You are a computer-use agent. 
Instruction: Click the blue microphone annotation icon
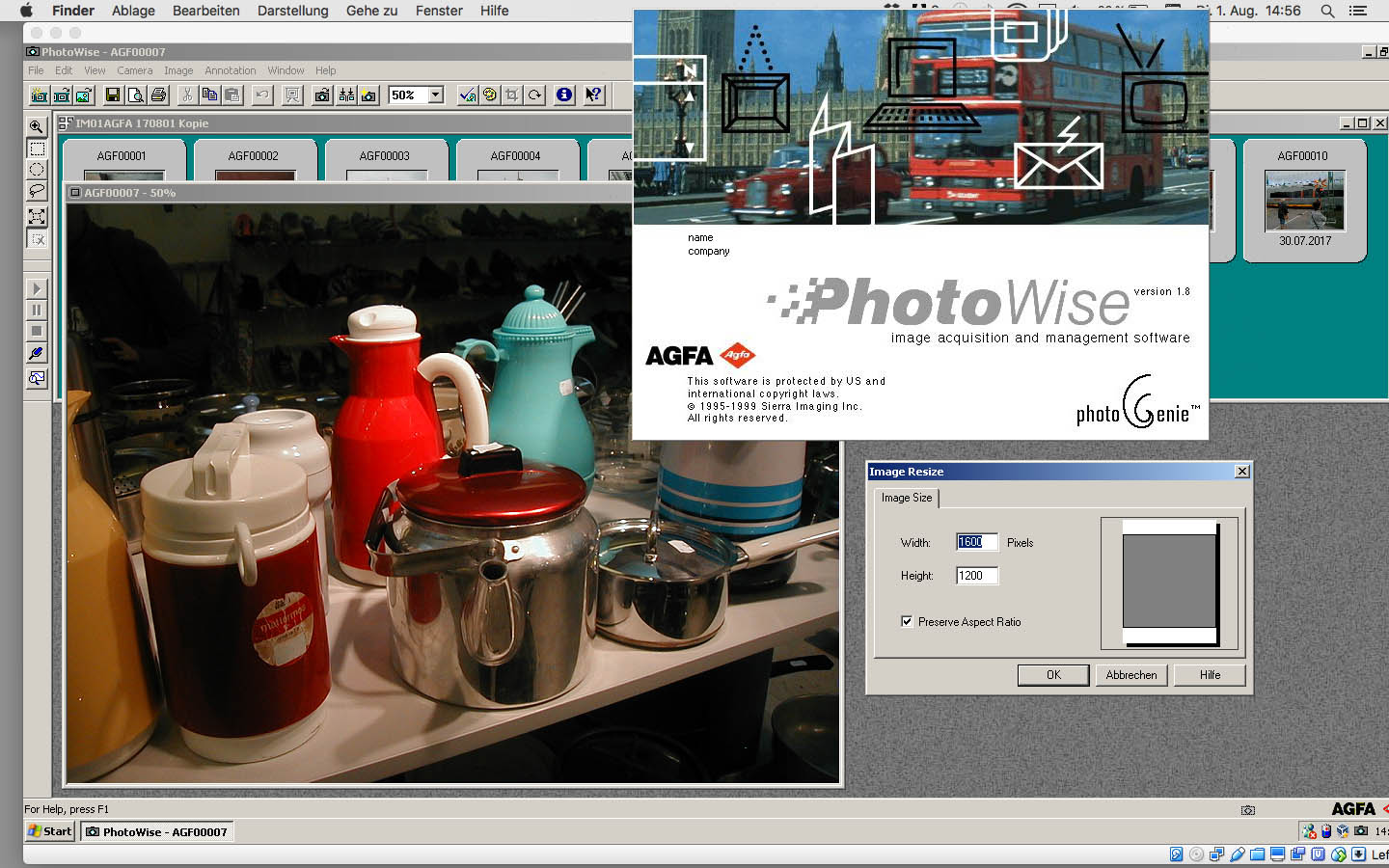coord(37,354)
